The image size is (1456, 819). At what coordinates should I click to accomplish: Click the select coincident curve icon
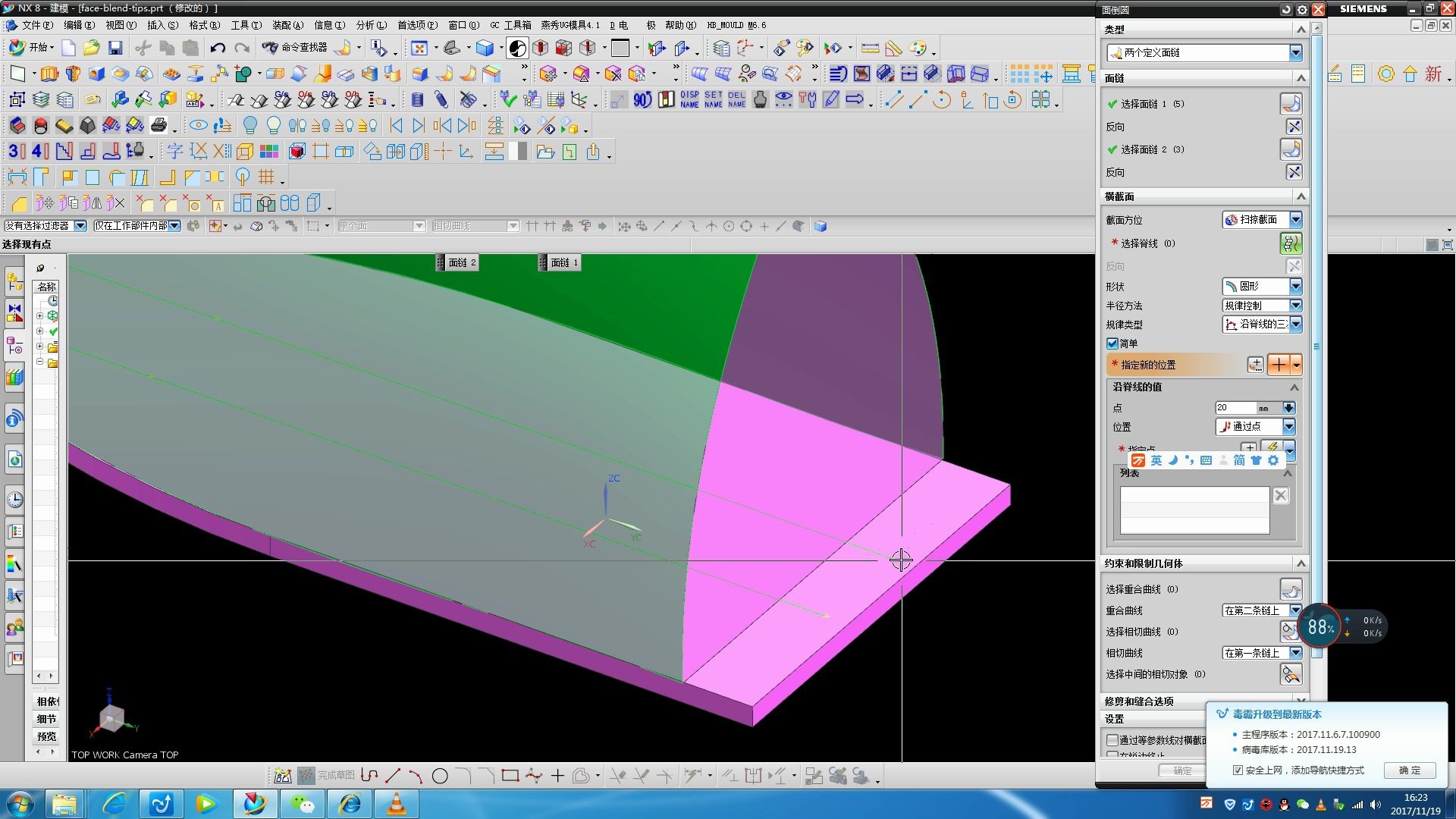(1290, 589)
